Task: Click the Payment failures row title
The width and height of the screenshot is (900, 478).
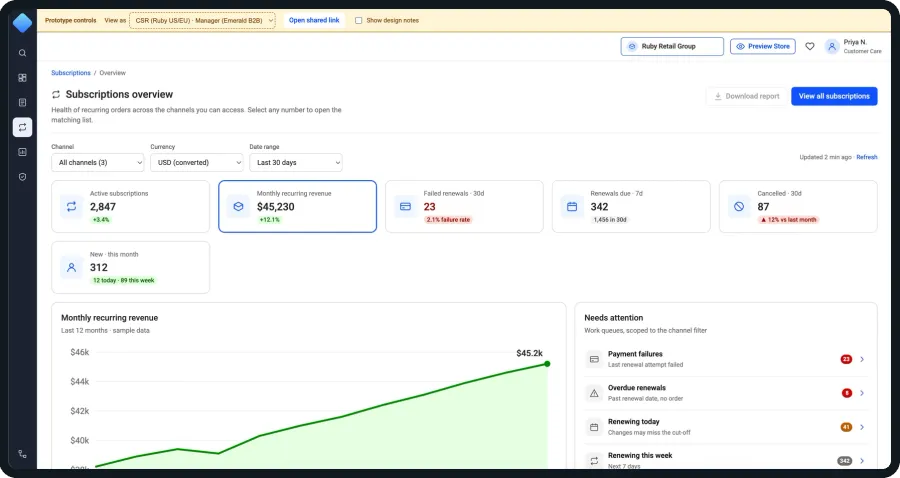Action: tap(635, 354)
